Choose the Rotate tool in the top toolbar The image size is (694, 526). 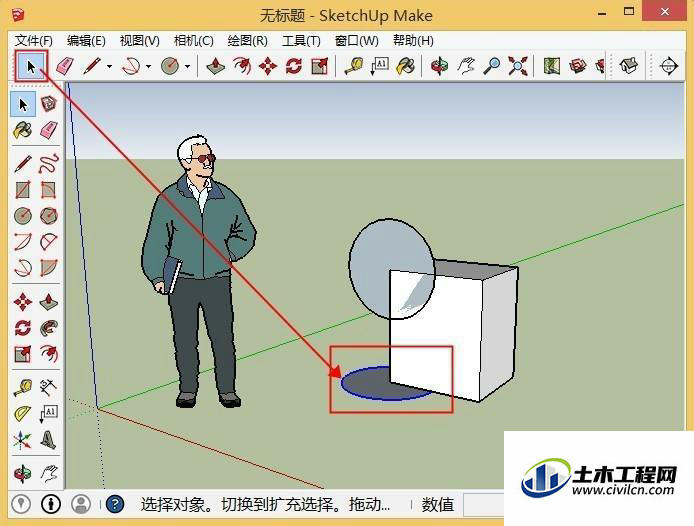[x=293, y=66]
